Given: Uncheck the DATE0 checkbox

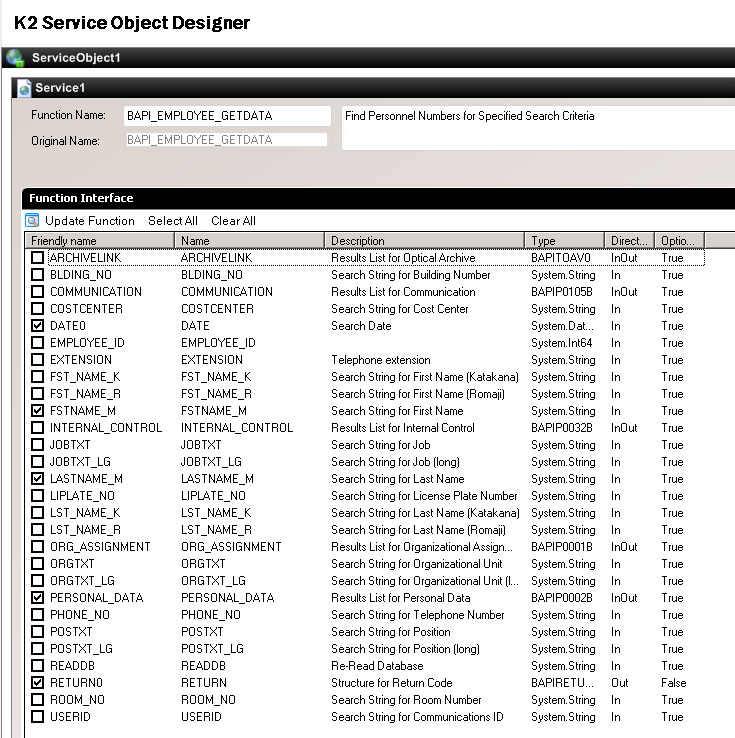Looking at the screenshot, I should pos(38,326).
